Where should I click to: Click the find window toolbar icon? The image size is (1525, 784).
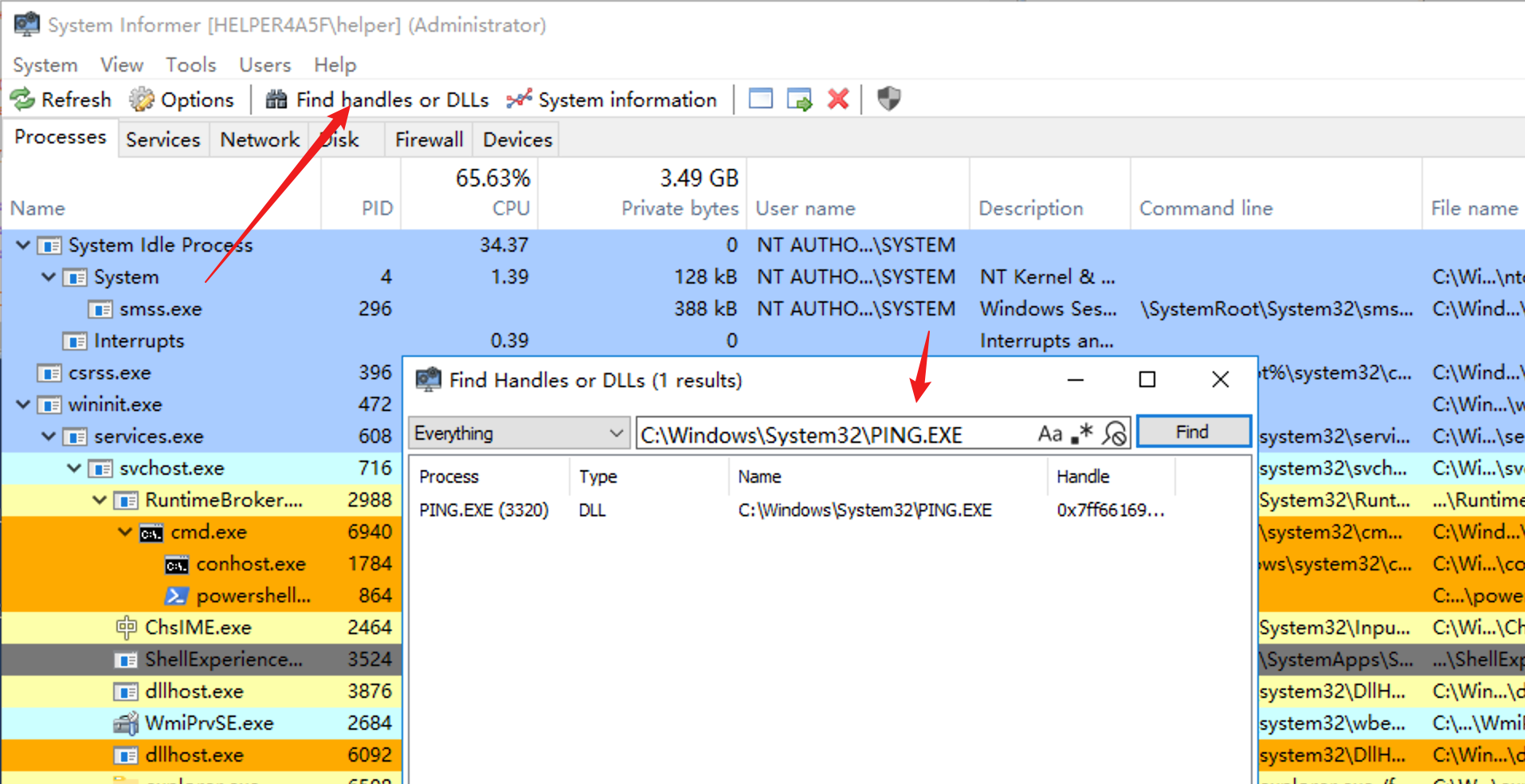[761, 100]
